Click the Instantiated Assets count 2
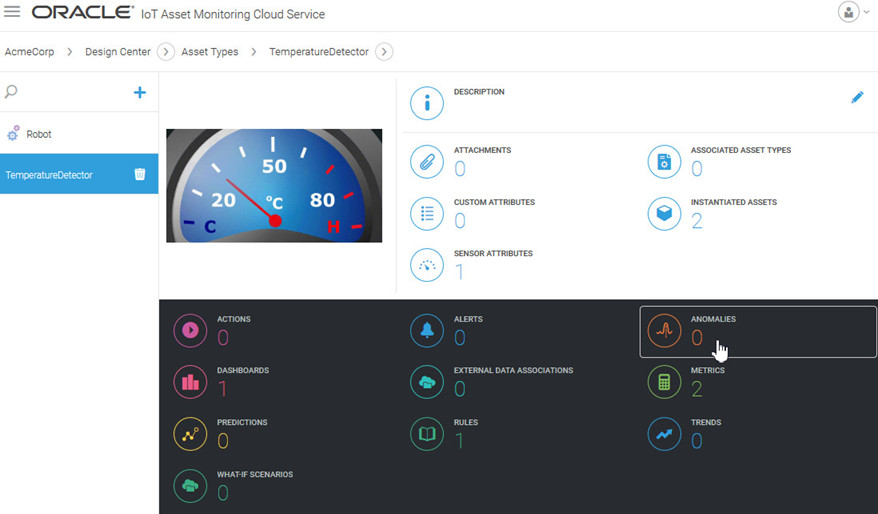The image size is (878, 514). [697, 221]
